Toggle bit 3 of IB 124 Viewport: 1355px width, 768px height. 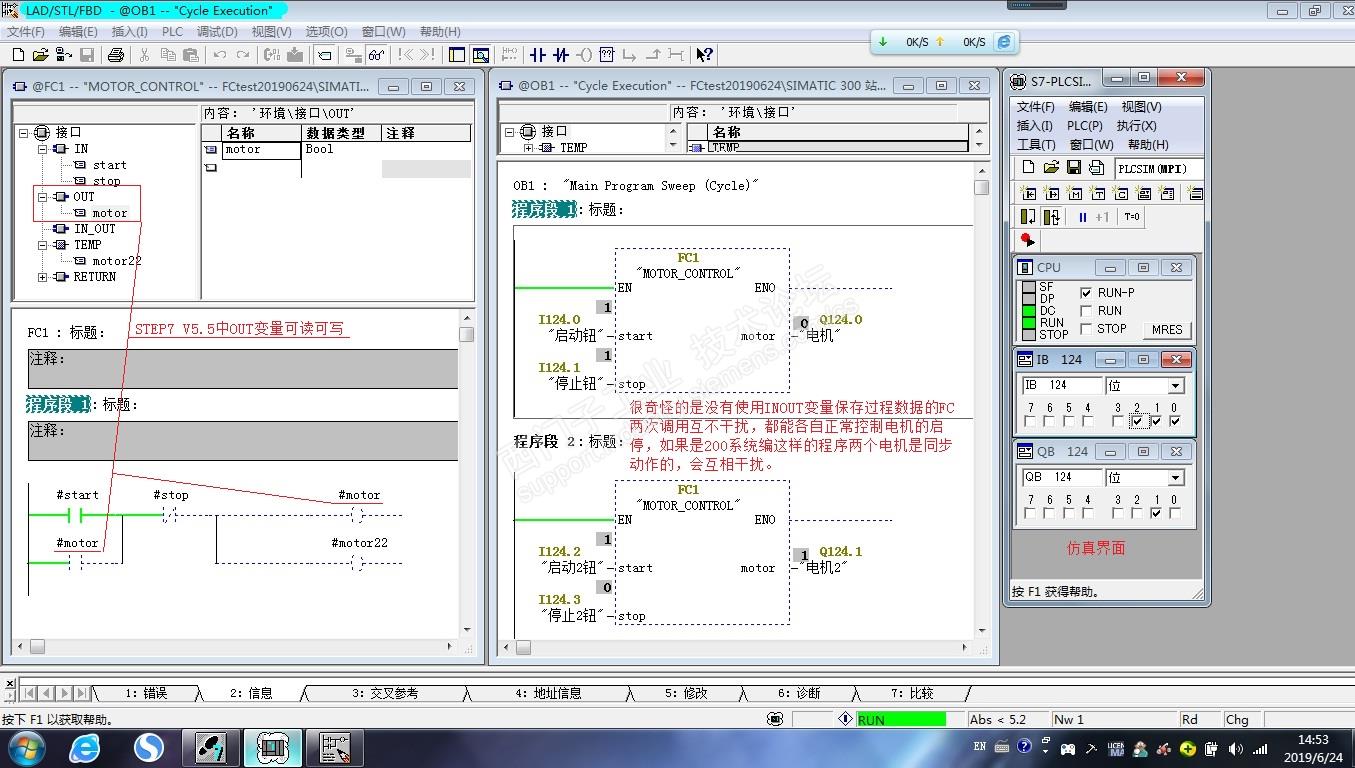1118,421
